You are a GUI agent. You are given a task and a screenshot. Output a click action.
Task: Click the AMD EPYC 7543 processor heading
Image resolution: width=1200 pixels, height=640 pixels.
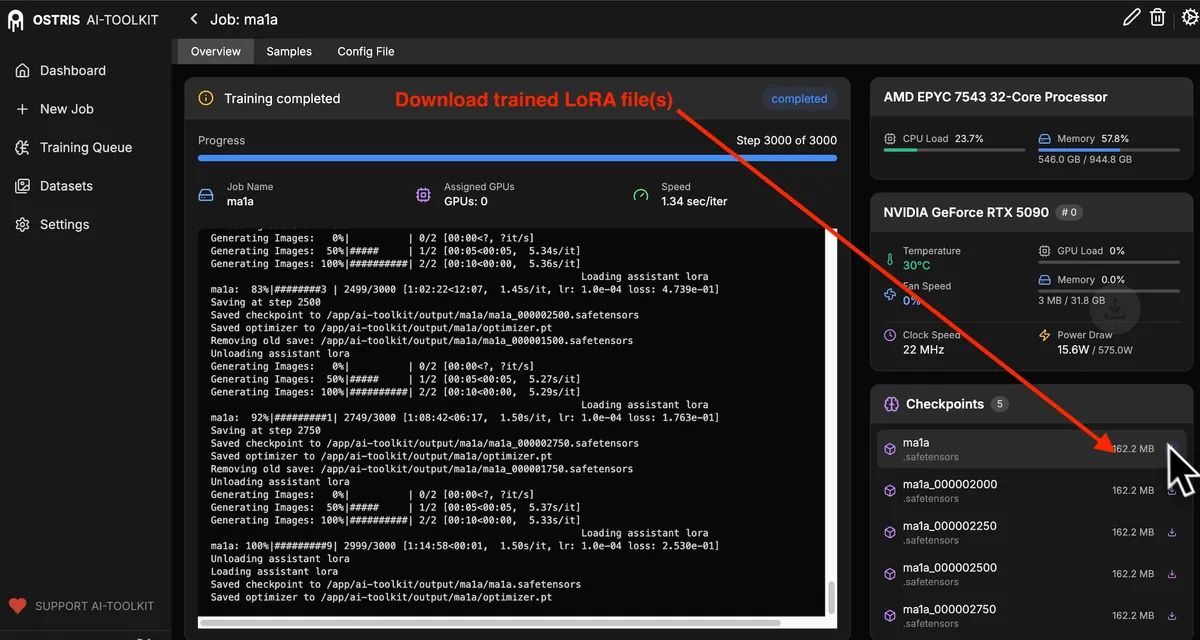[x=995, y=97]
